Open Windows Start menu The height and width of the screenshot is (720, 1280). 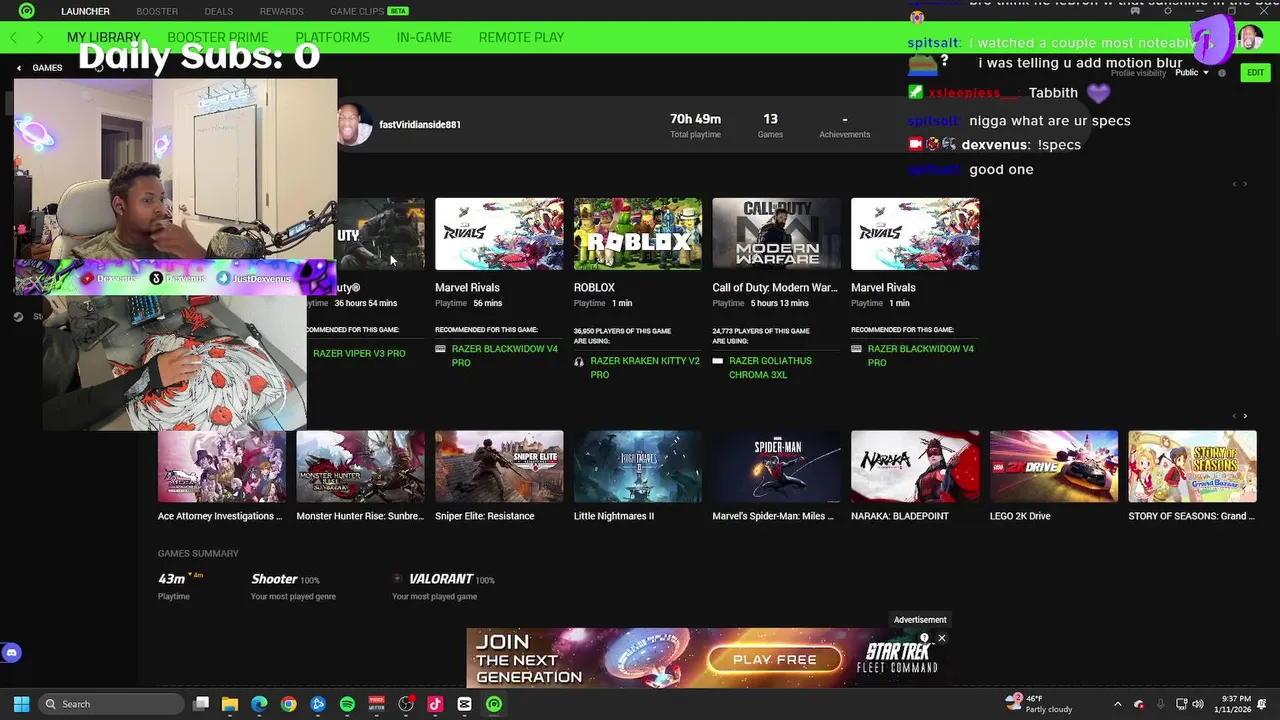click(x=21, y=704)
